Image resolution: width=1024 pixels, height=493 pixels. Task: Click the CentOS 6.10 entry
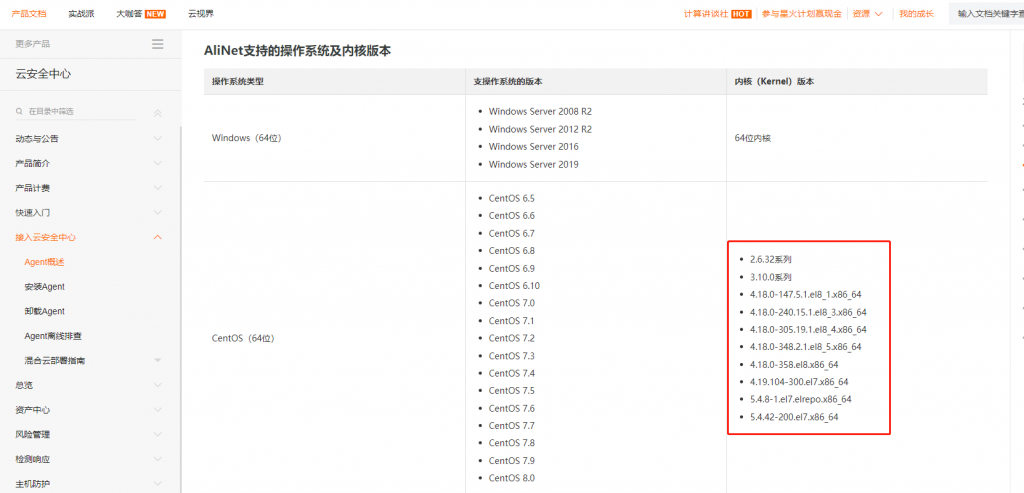click(x=514, y=285)
